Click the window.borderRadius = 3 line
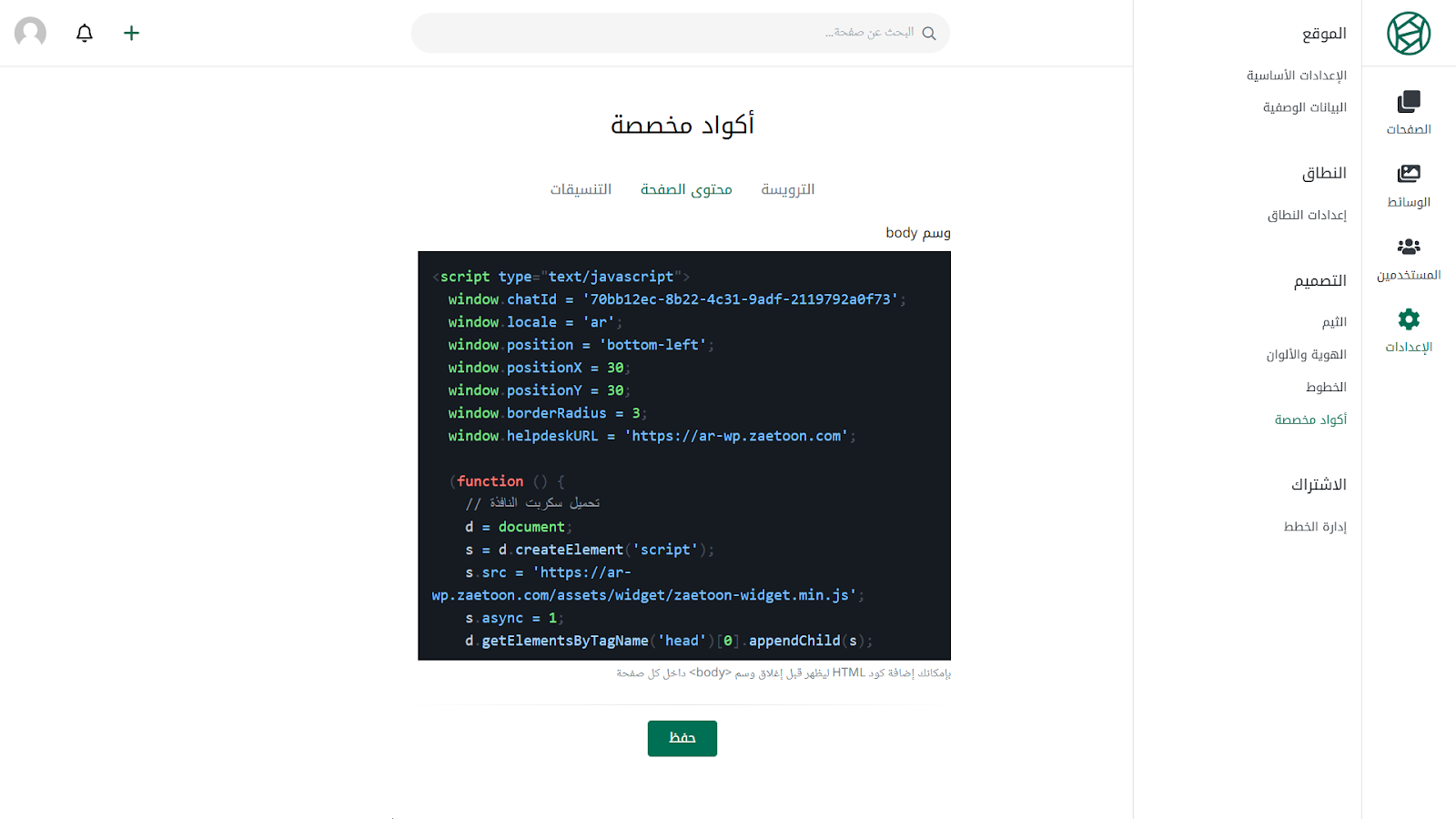Image resolution: width=1456 pixels, height=819 pixels. click(547, 413)
